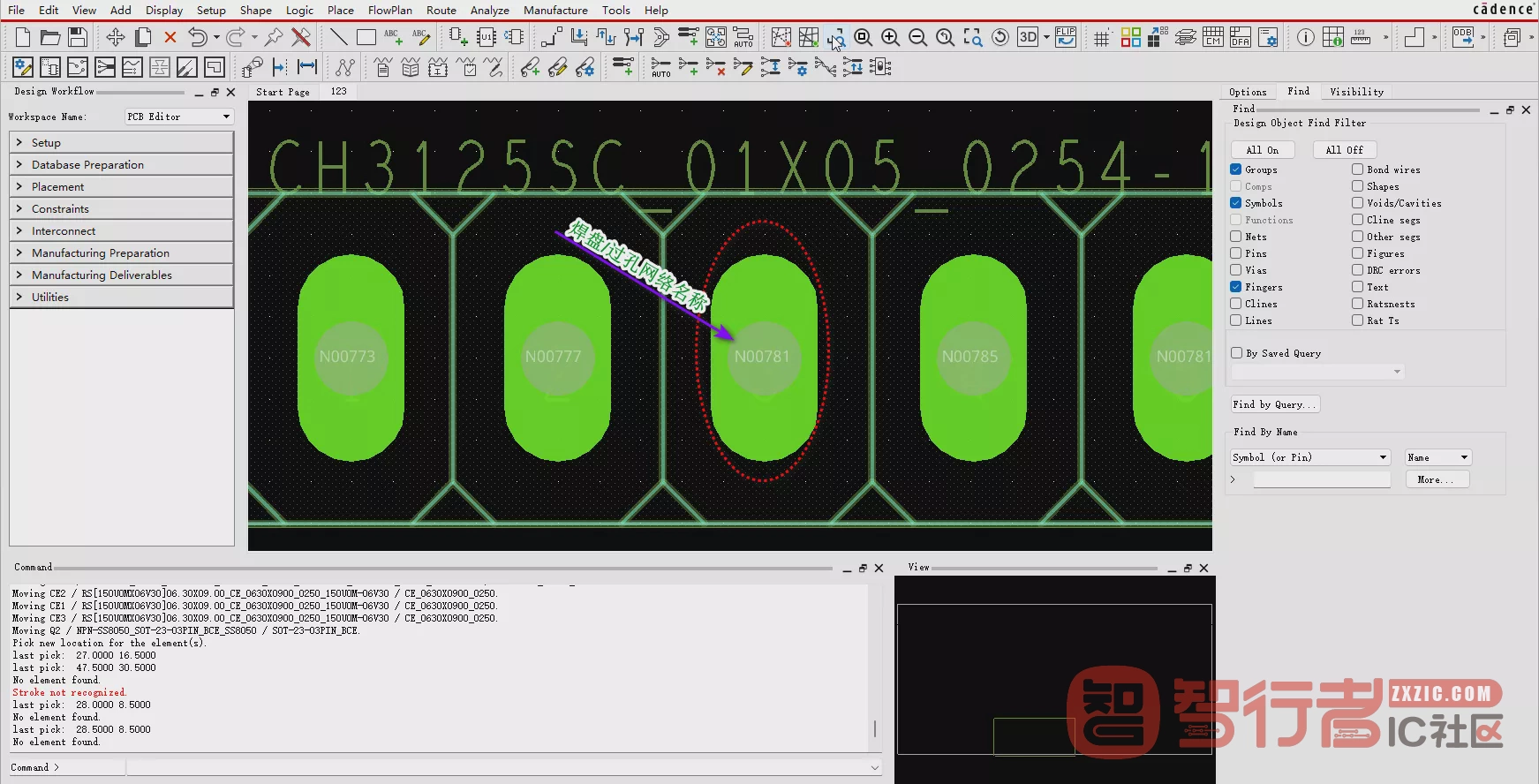
Task: Click the Save floppy disk icon
Action: click(78, 37)
